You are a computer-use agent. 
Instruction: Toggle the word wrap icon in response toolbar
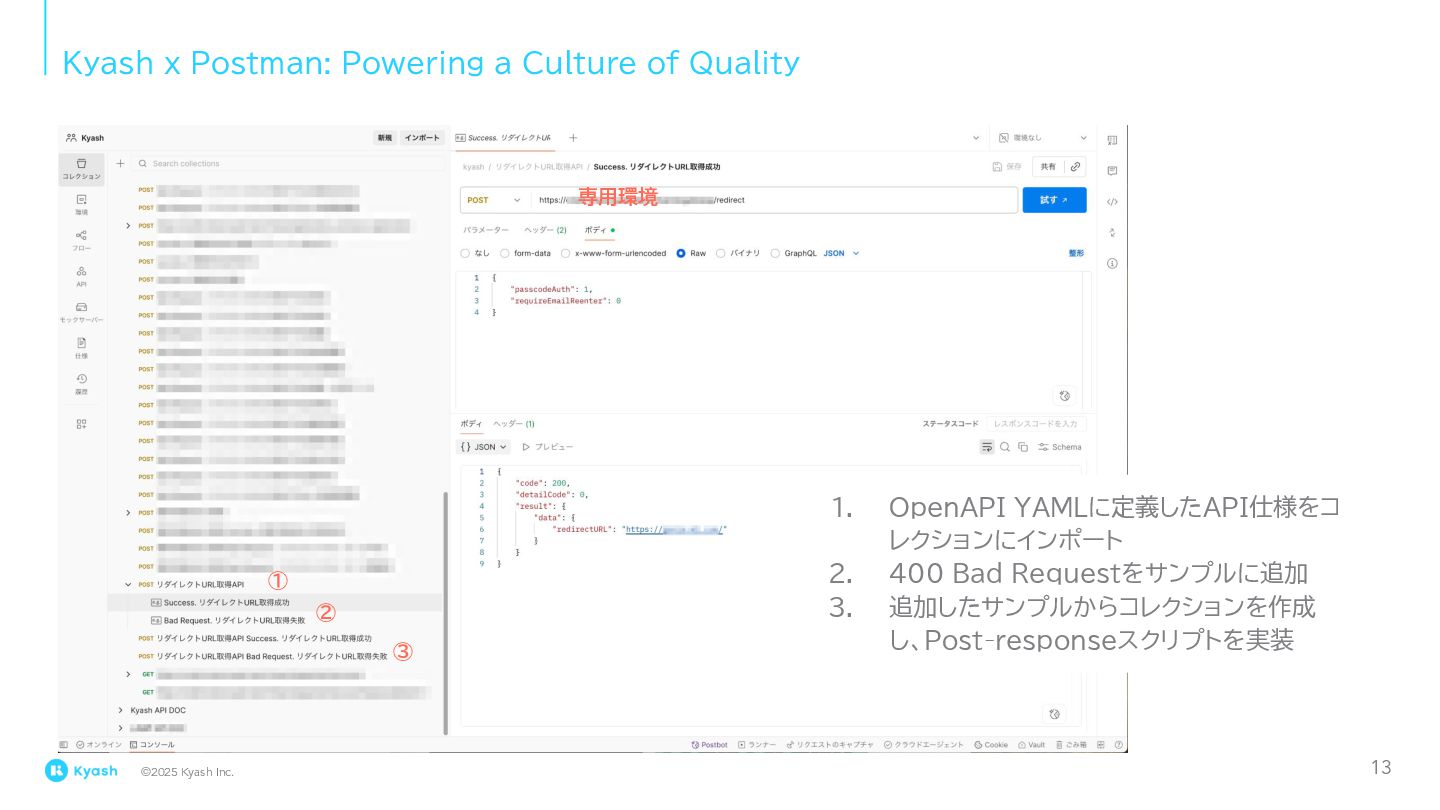[x=987, y=447]
